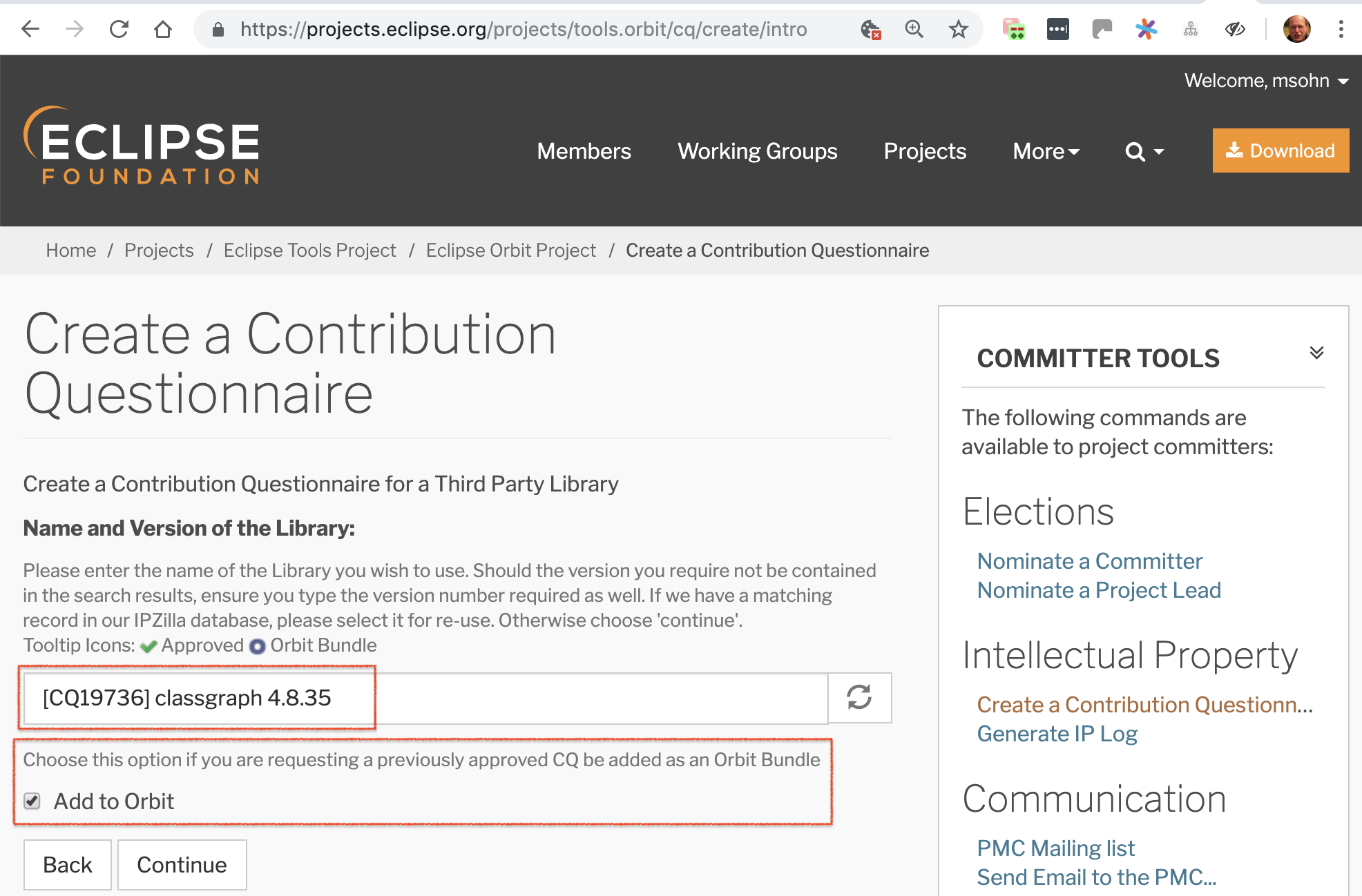Screen dimensions: 1362x896
Task: Expand the More menu
Action: (x=1046, y=151)
